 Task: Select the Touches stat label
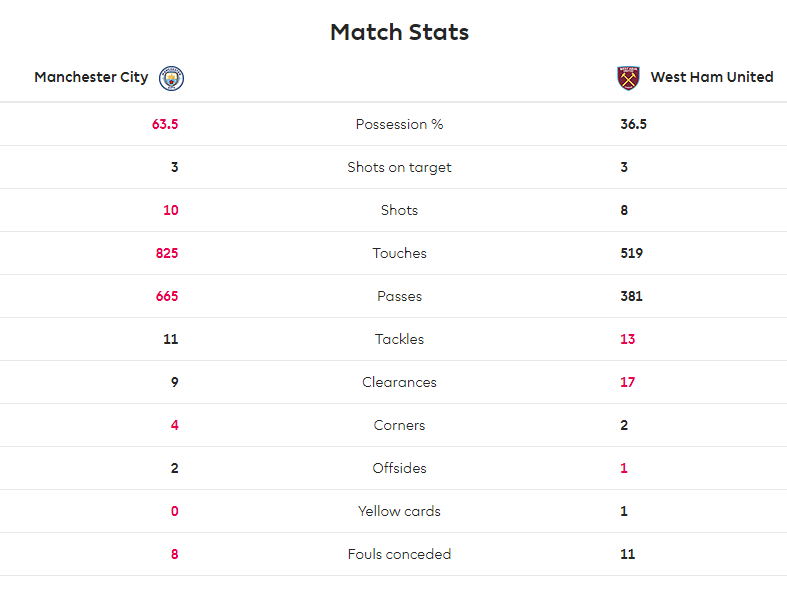pyautogui.click(x=400, y=253)
